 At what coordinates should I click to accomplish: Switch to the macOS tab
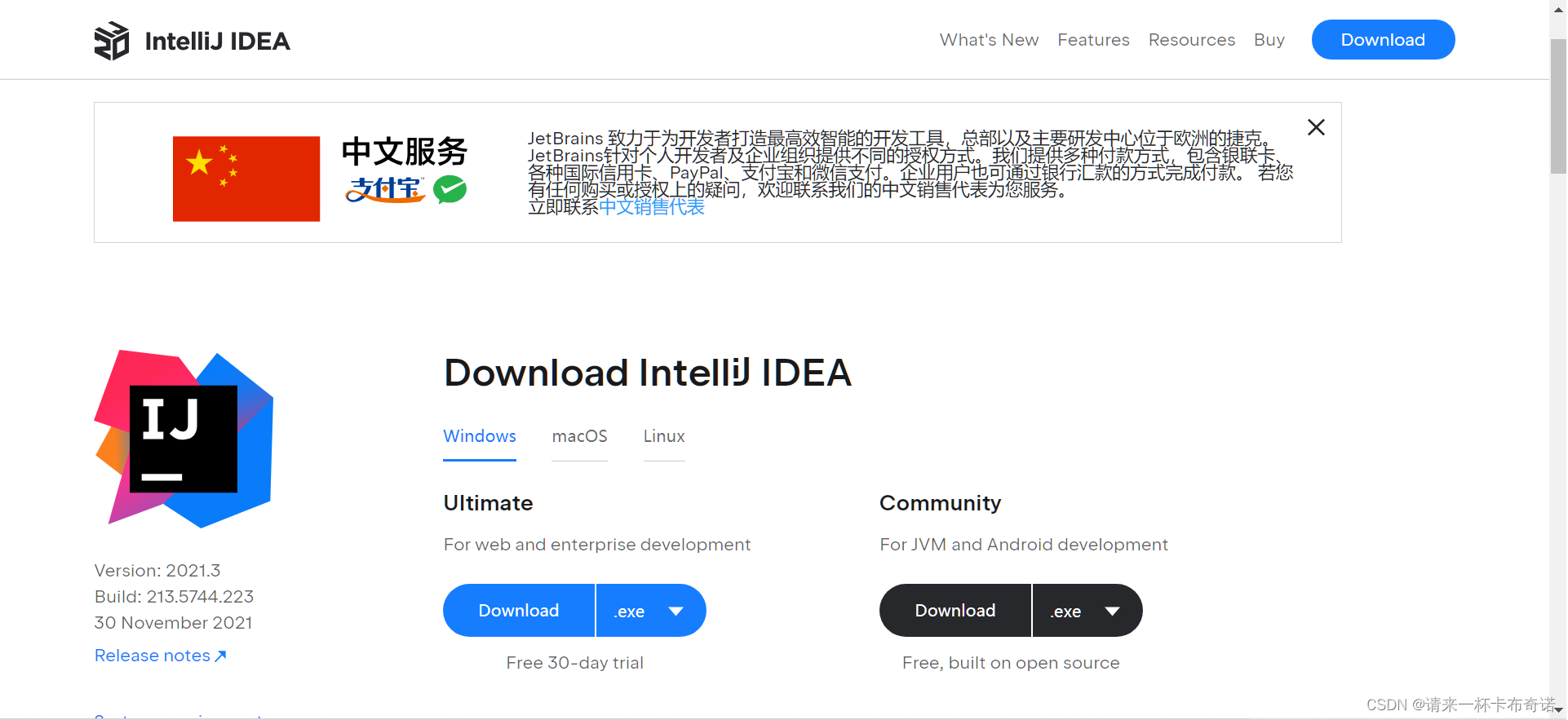pos(579,436)
